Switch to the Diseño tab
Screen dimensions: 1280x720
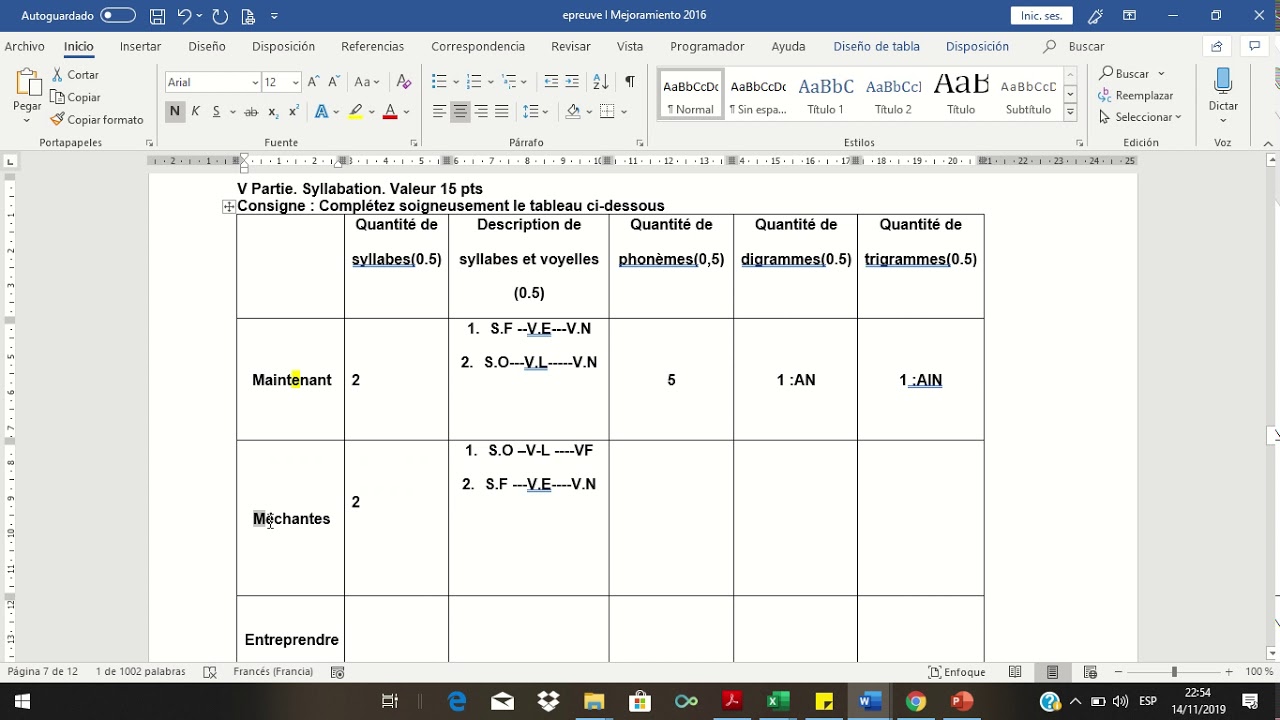pyautogui.click(x=207, y=46)
